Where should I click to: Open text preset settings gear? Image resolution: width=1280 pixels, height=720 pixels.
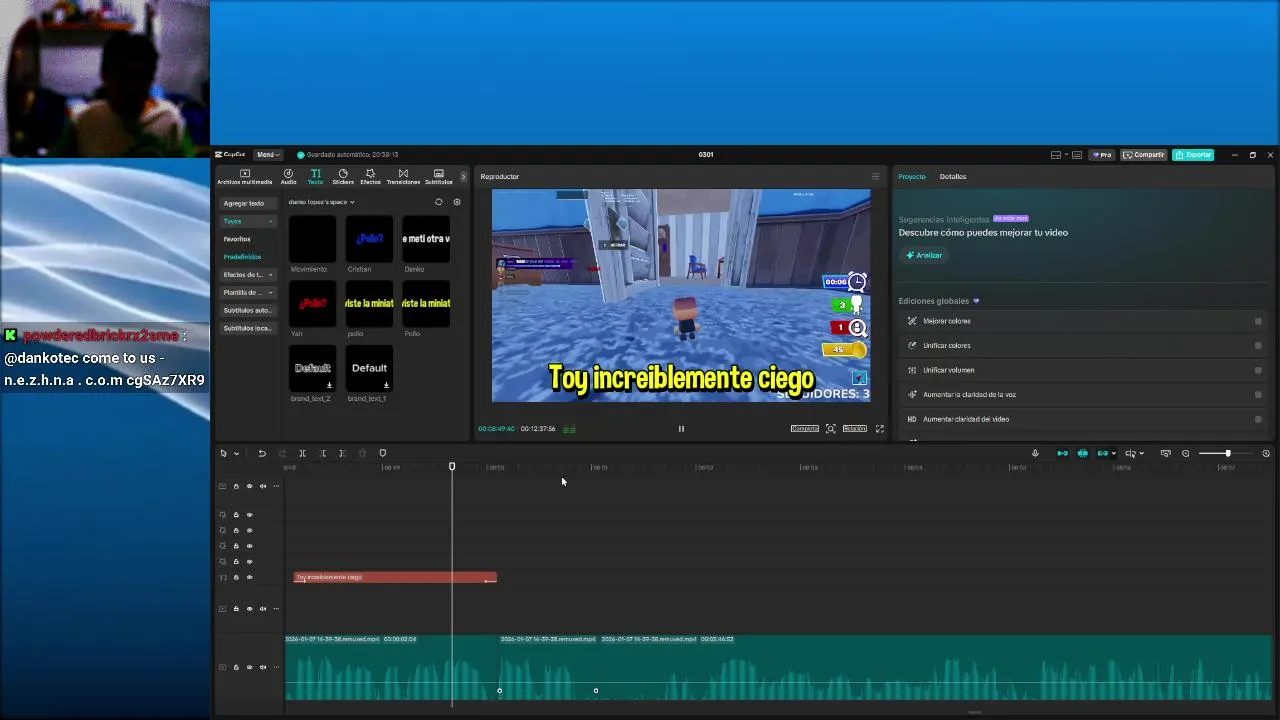[457, 202]
